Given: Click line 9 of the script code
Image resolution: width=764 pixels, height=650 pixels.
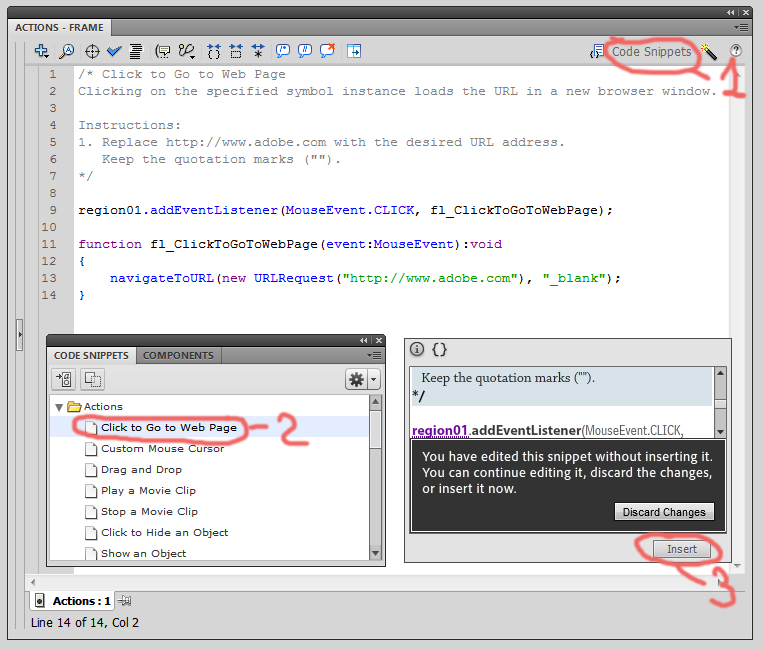Looking at the screenshot, I should (345, 210).
